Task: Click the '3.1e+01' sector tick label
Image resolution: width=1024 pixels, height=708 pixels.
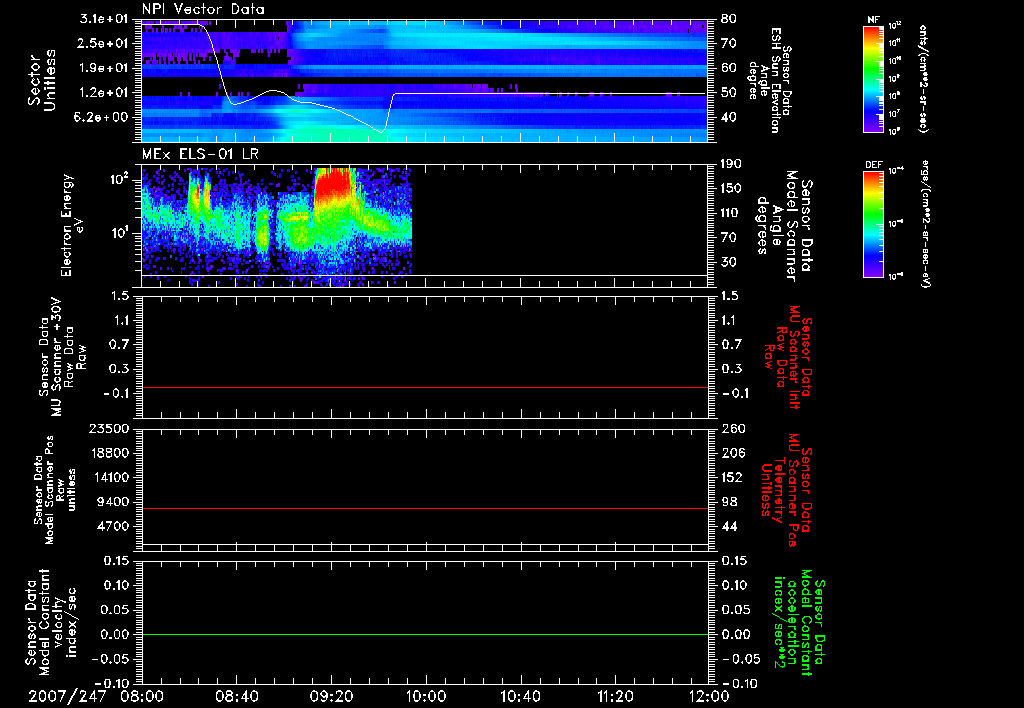Action: click(x=106, y=19)
